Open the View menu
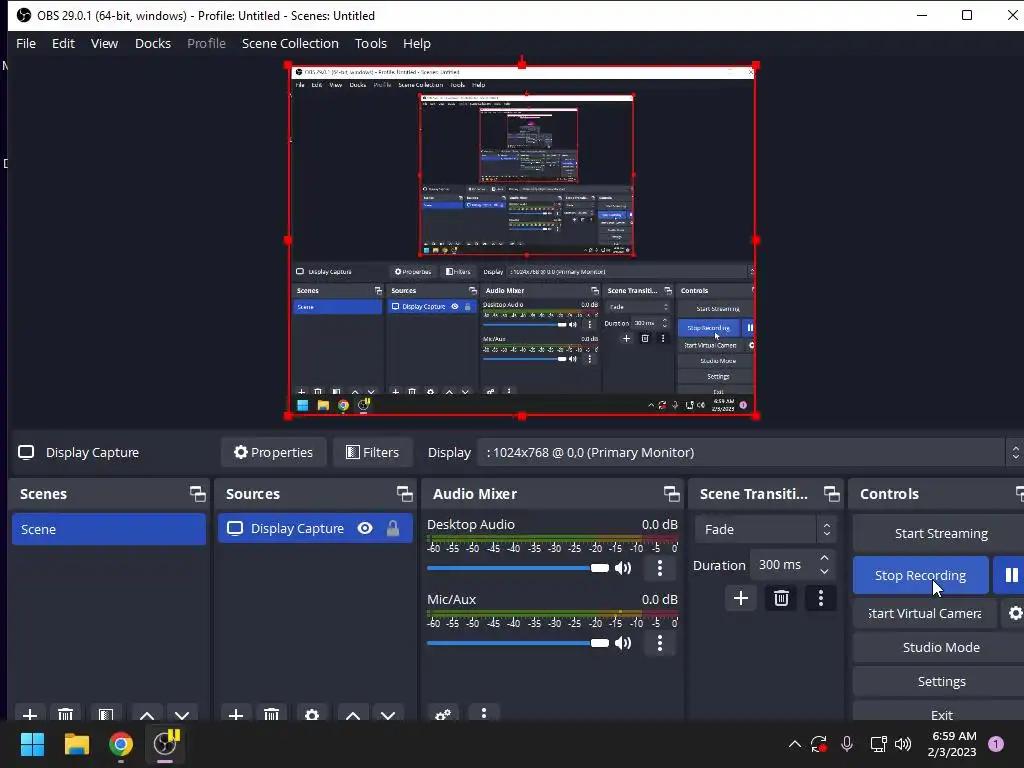 click(104, 43)
